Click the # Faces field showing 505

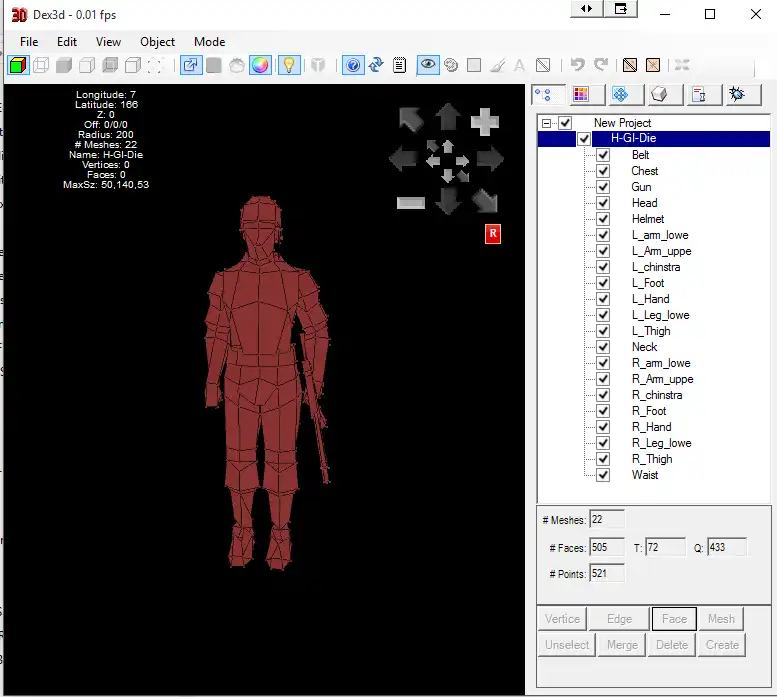coord(607,547)
